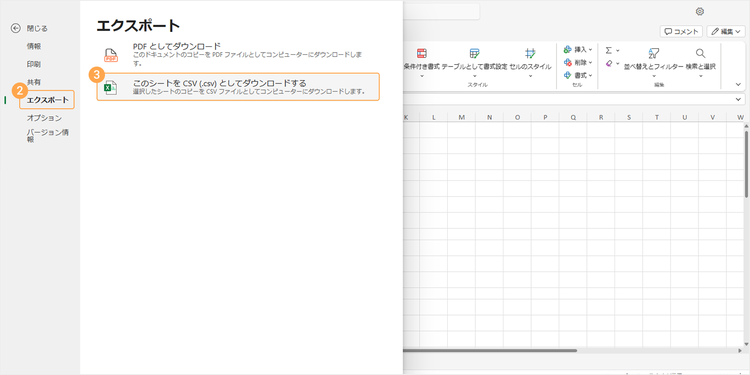
Task: Collapse the ribbon with the chevron
Action: [x=738, y=84]
